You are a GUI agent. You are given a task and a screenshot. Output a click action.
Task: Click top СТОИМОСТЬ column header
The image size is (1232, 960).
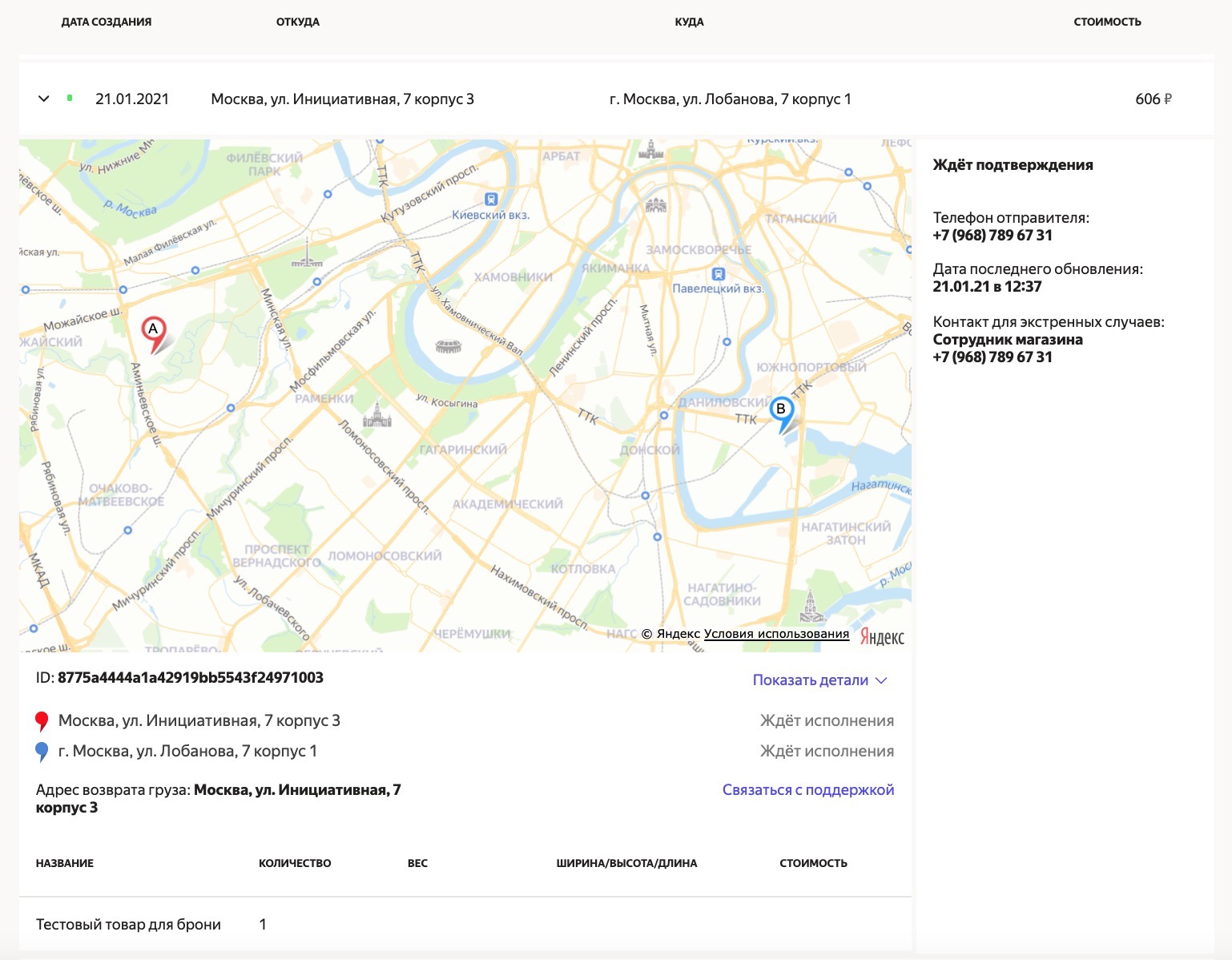pyautogui.click(x=1107, y=22)
